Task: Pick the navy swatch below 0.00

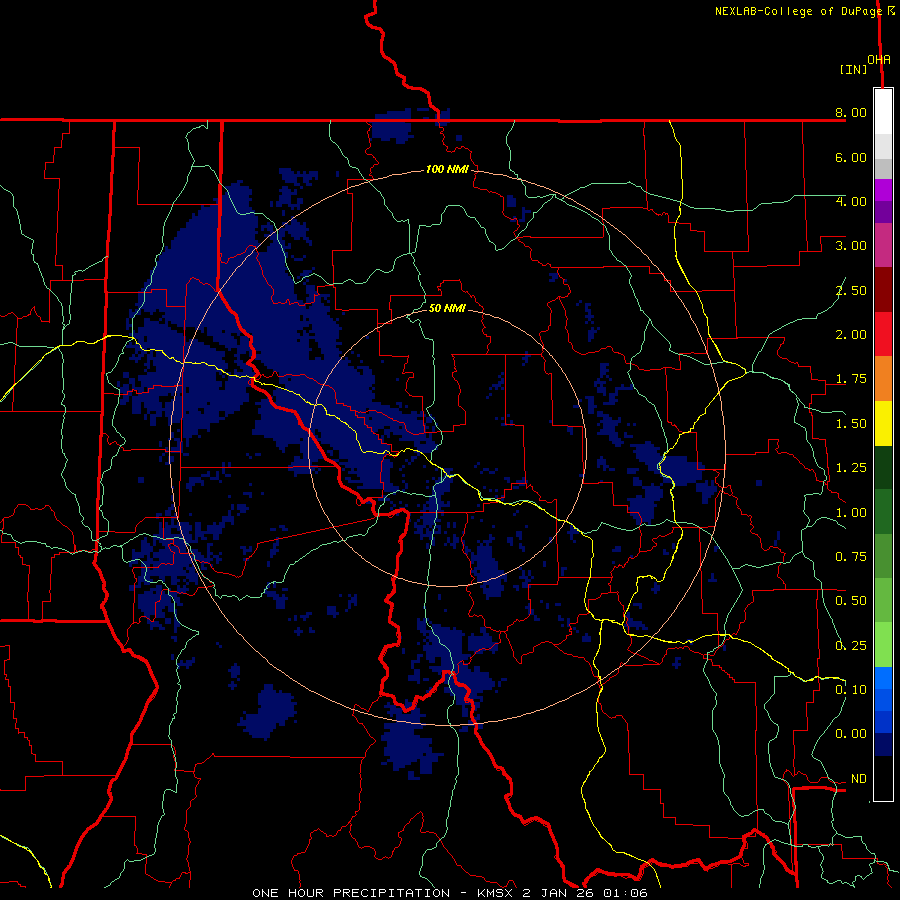Action: pos(883,745)
